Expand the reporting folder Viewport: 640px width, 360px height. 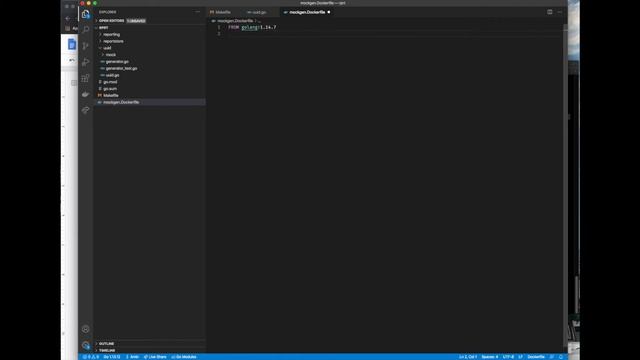[x=111, y=35]
